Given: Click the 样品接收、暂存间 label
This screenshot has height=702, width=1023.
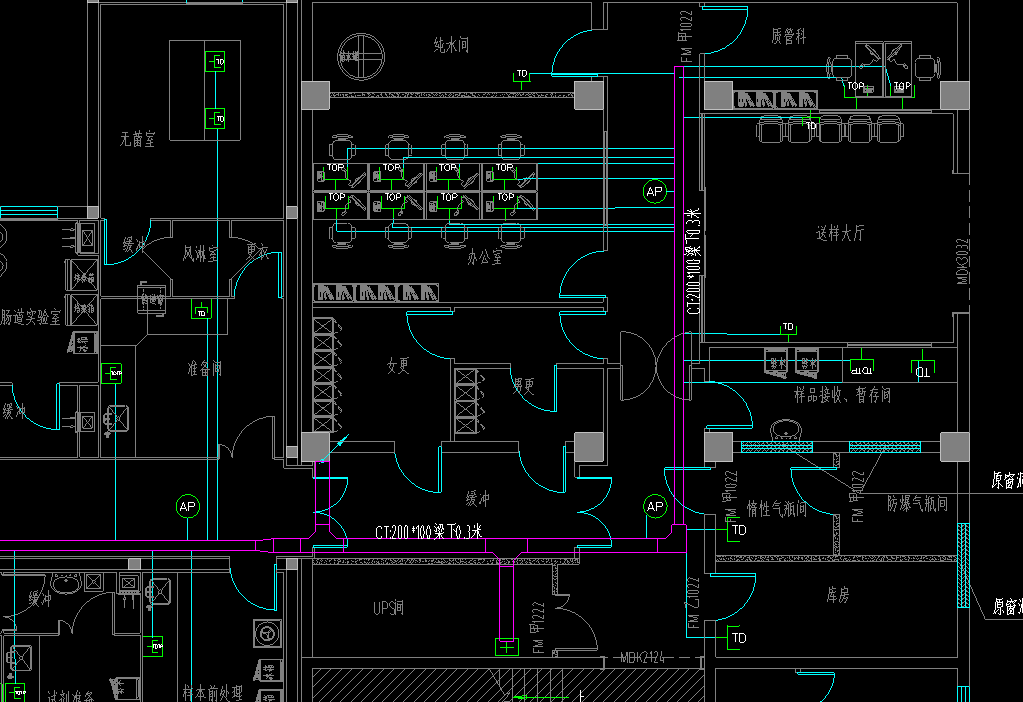Looking at the screenshot, I should 842,394.
